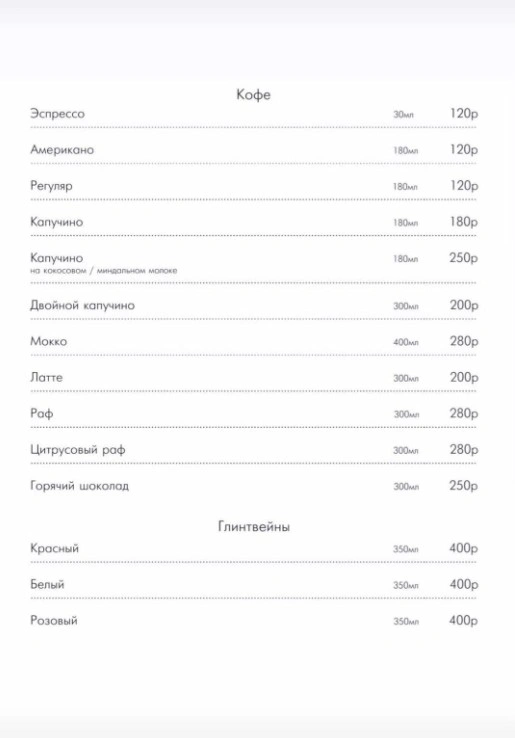Select the Раф item name

(41, 414)
